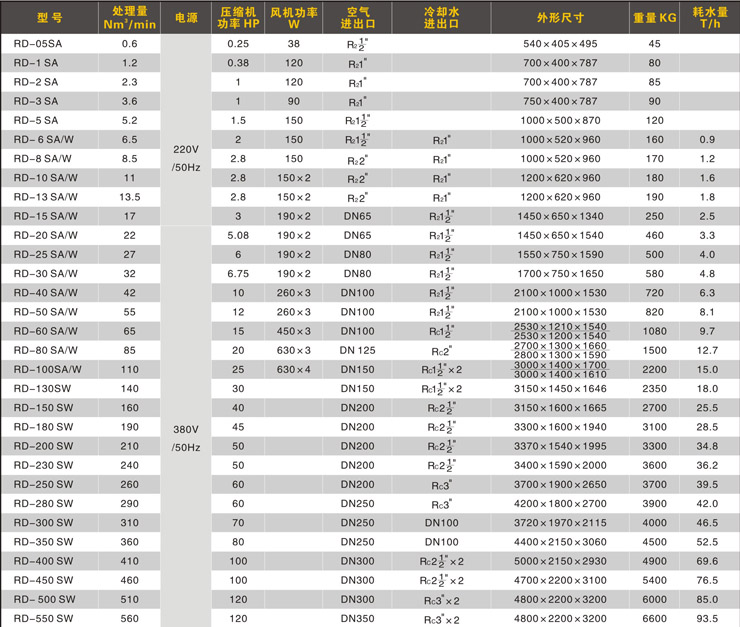Click the 空气进出口 column header
Image resolution: width=740 pixels, height=627 pixels.
(x=357, y=18)
